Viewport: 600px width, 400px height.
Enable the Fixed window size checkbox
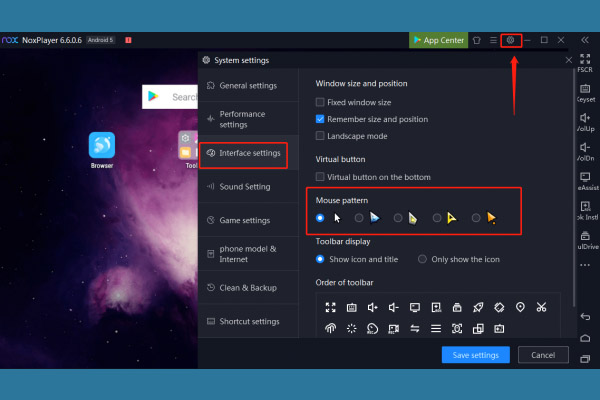pyautogui.click(x=320, y=102)
